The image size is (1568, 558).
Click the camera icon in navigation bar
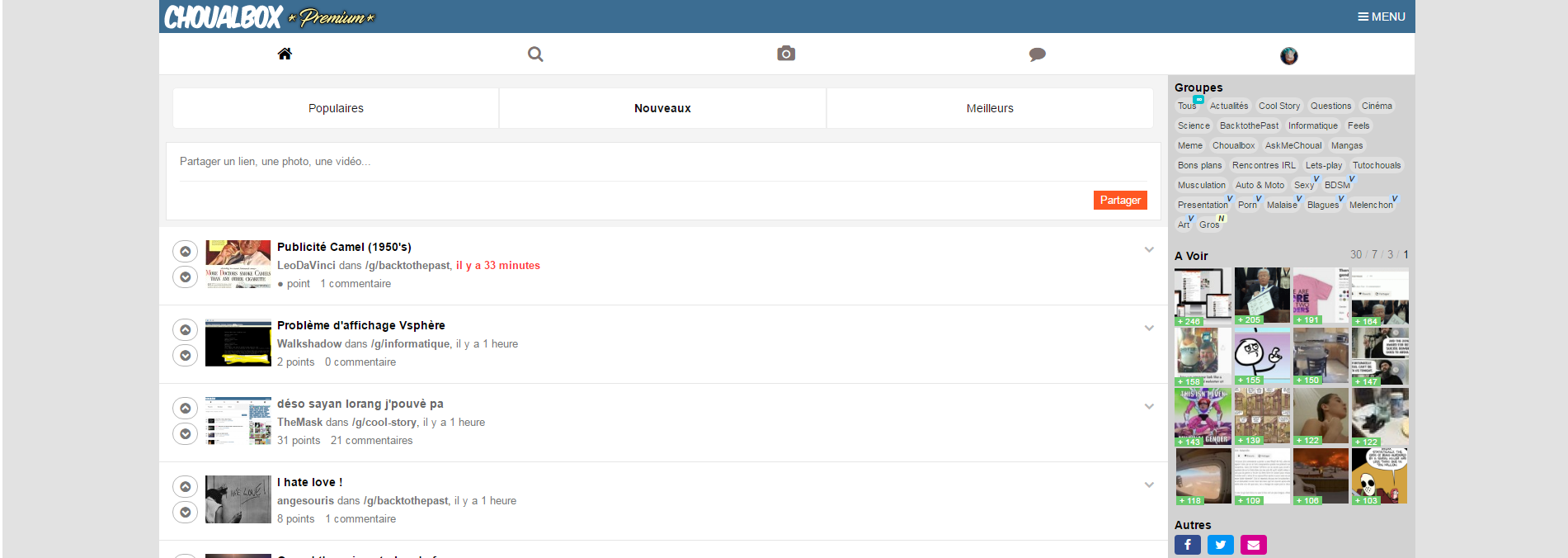[786, 54]
